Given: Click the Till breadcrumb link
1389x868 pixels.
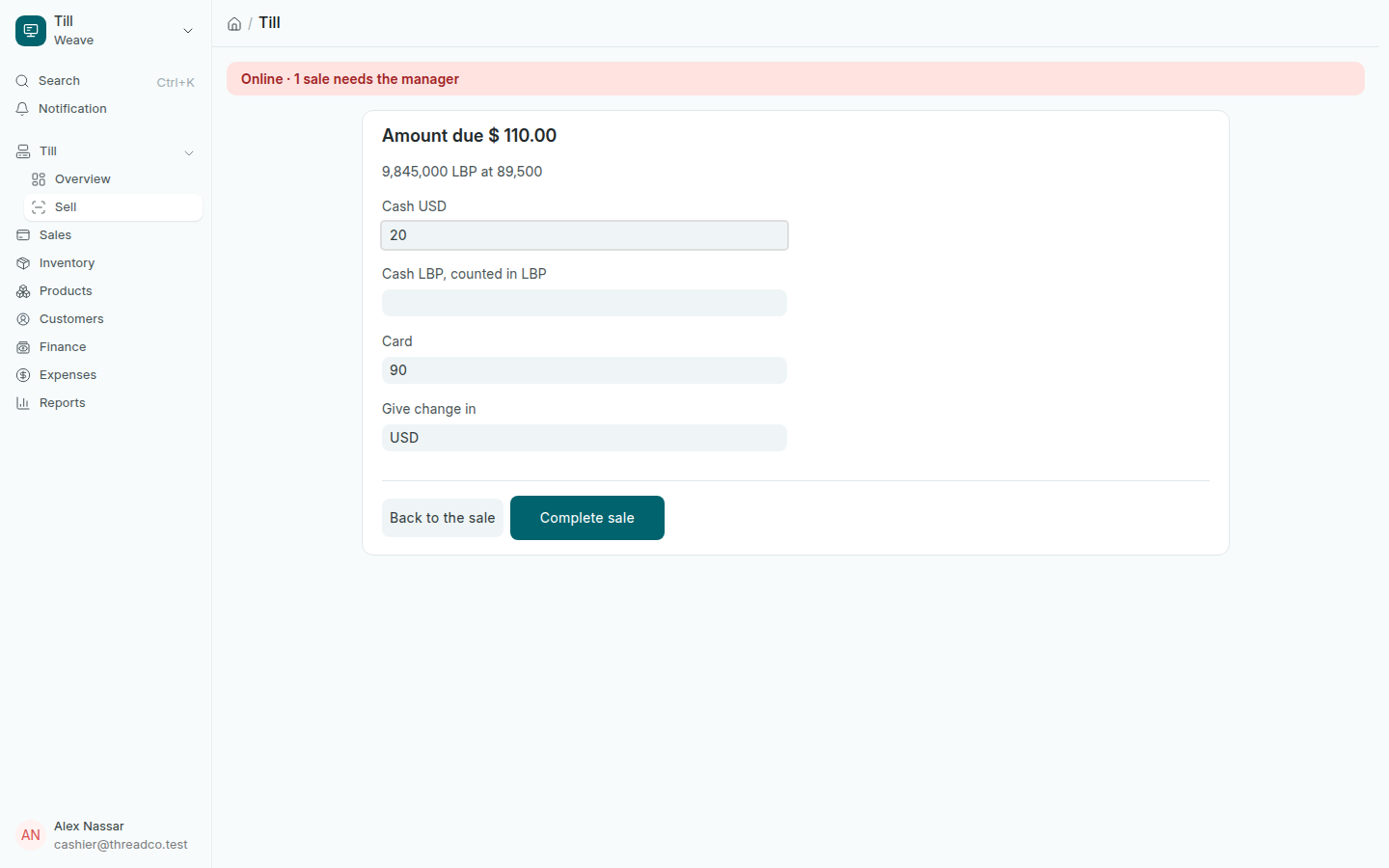Looking at the screenshot, I should 269,23.
